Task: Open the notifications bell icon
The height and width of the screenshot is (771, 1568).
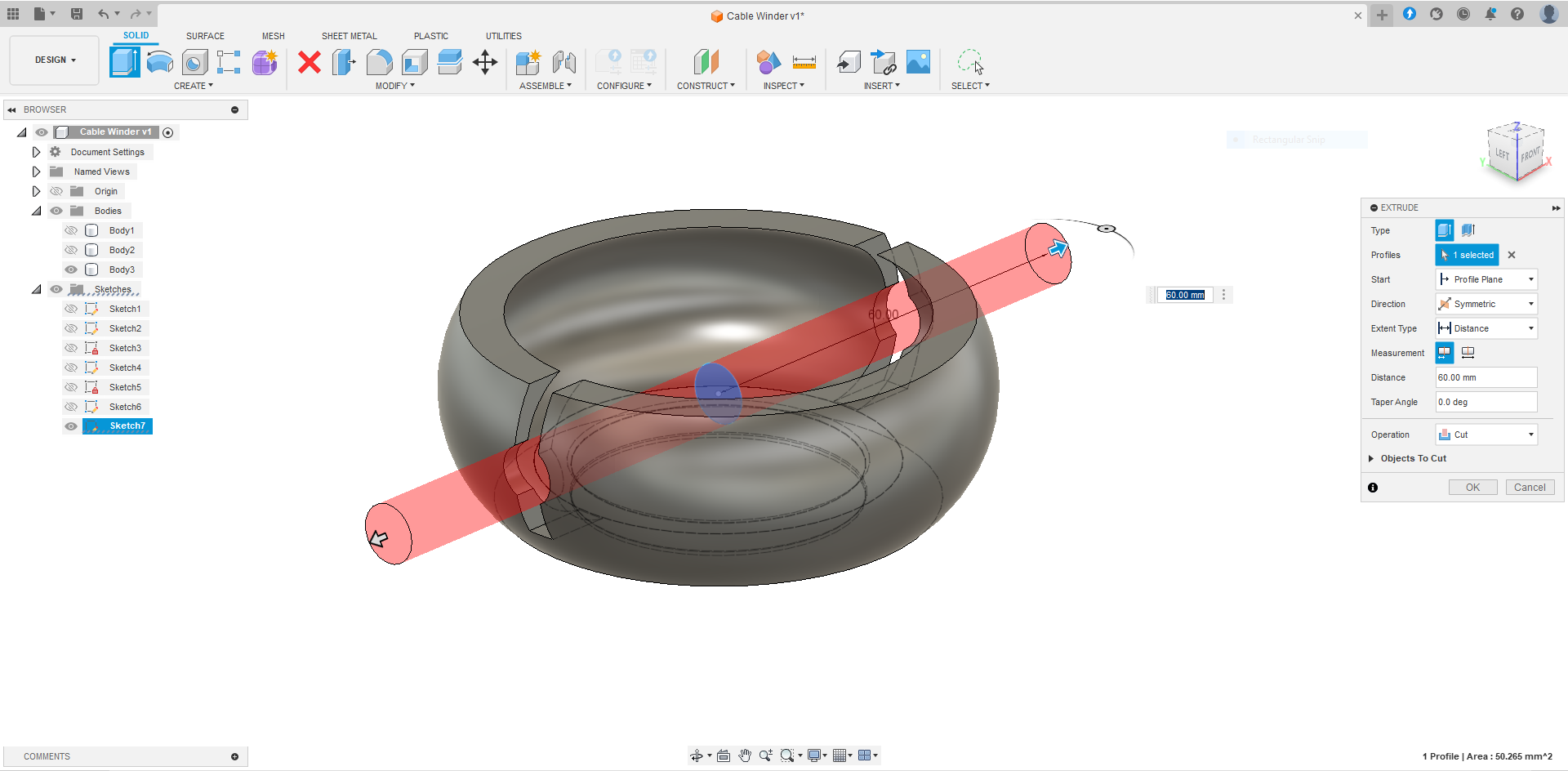Action: point(1490,14)
